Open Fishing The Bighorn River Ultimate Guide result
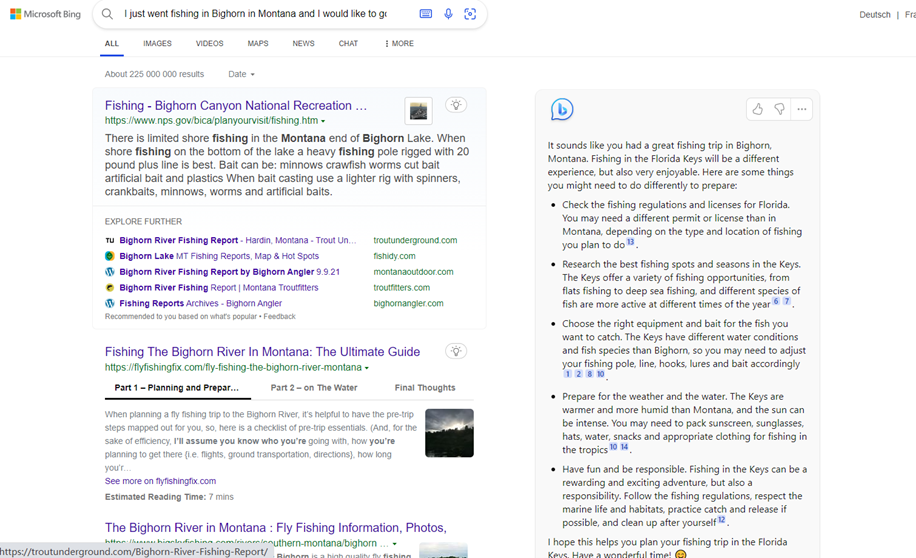Screen dimensions: 916x558 click(x=262, y=352)
